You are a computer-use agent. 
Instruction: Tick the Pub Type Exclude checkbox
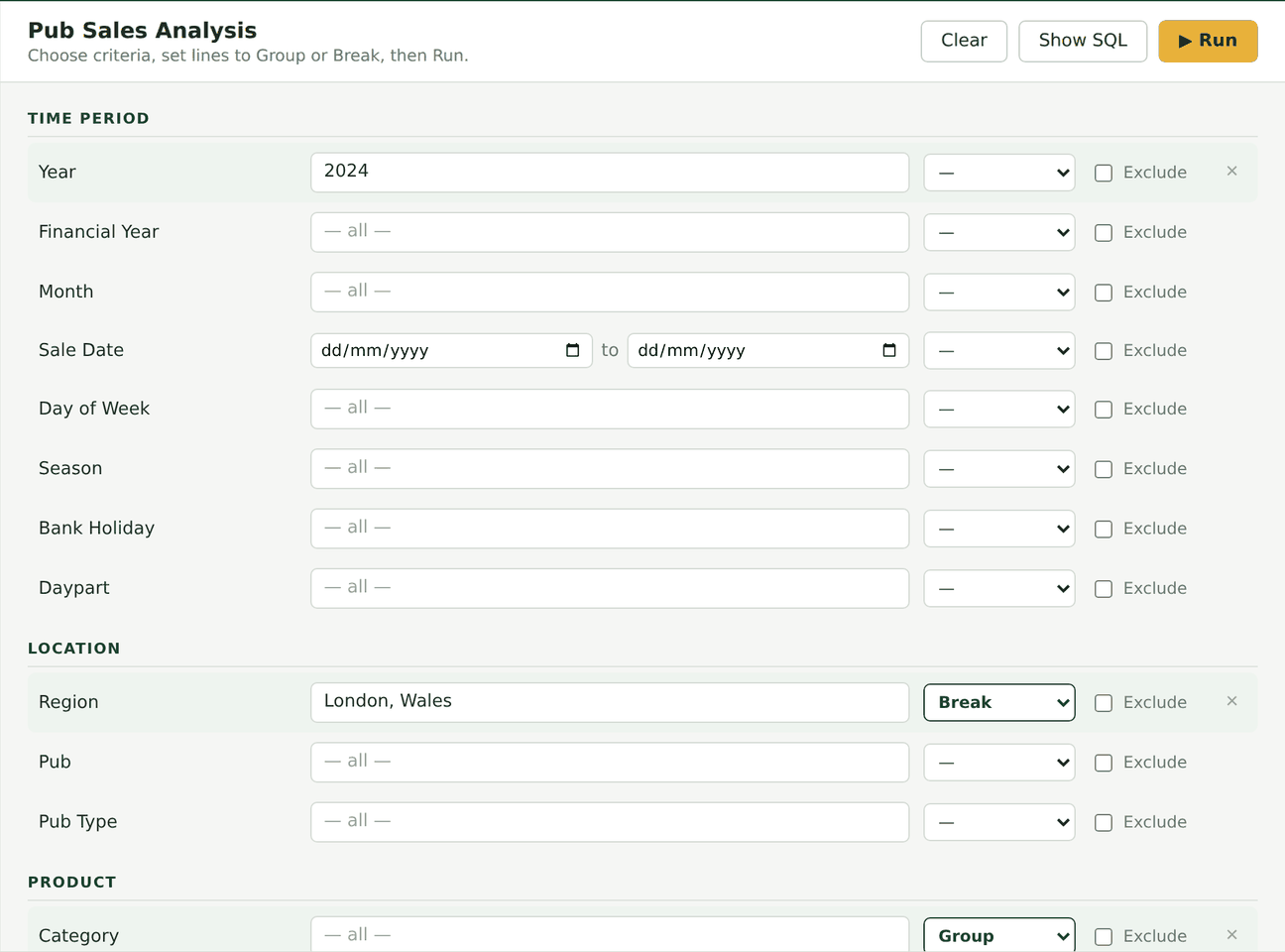pyautogui.click(x=1104, y=822)
